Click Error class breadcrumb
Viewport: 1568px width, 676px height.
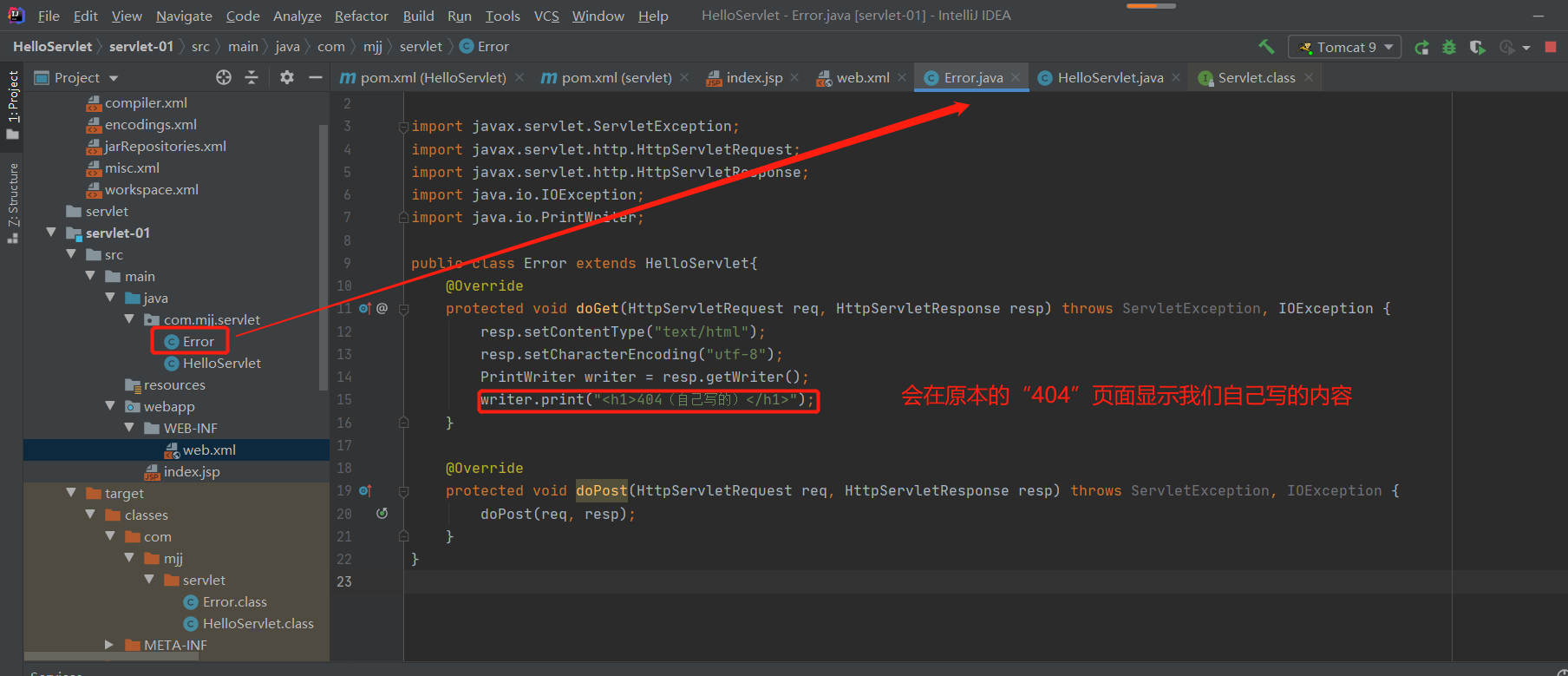click(x=485, y=47)
